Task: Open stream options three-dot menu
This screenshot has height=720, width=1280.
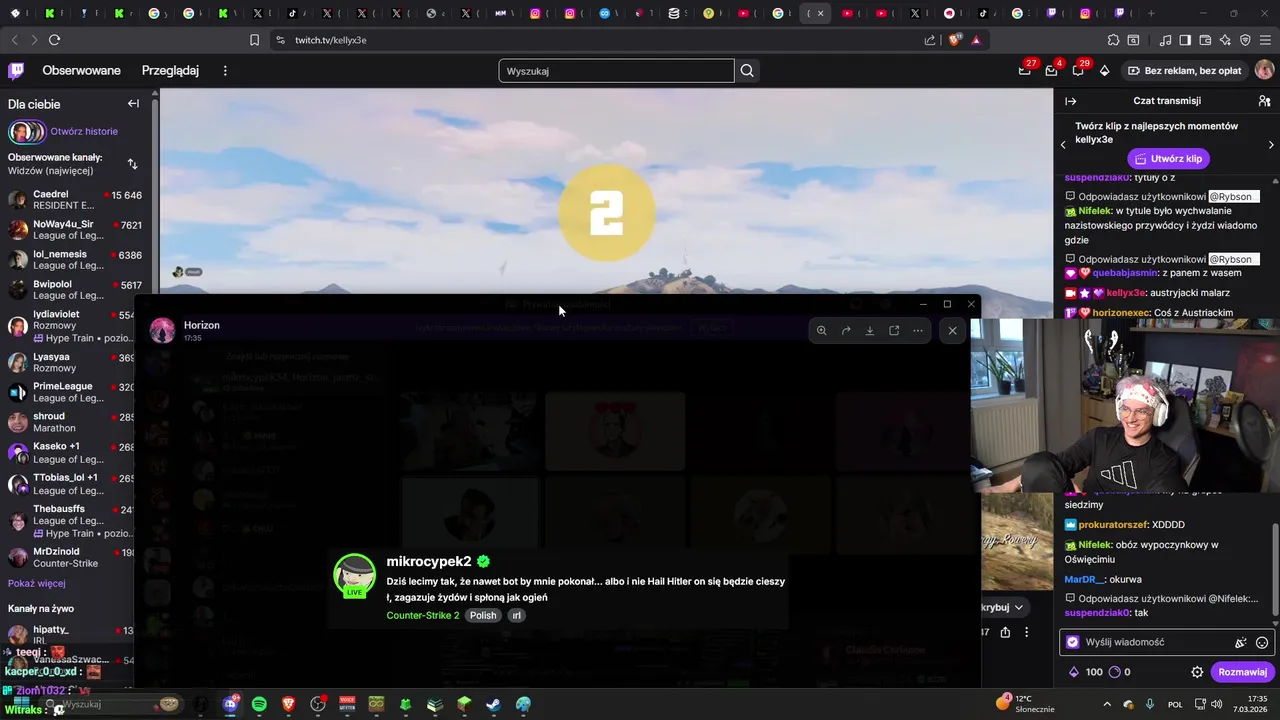Action: (1027, 632)
